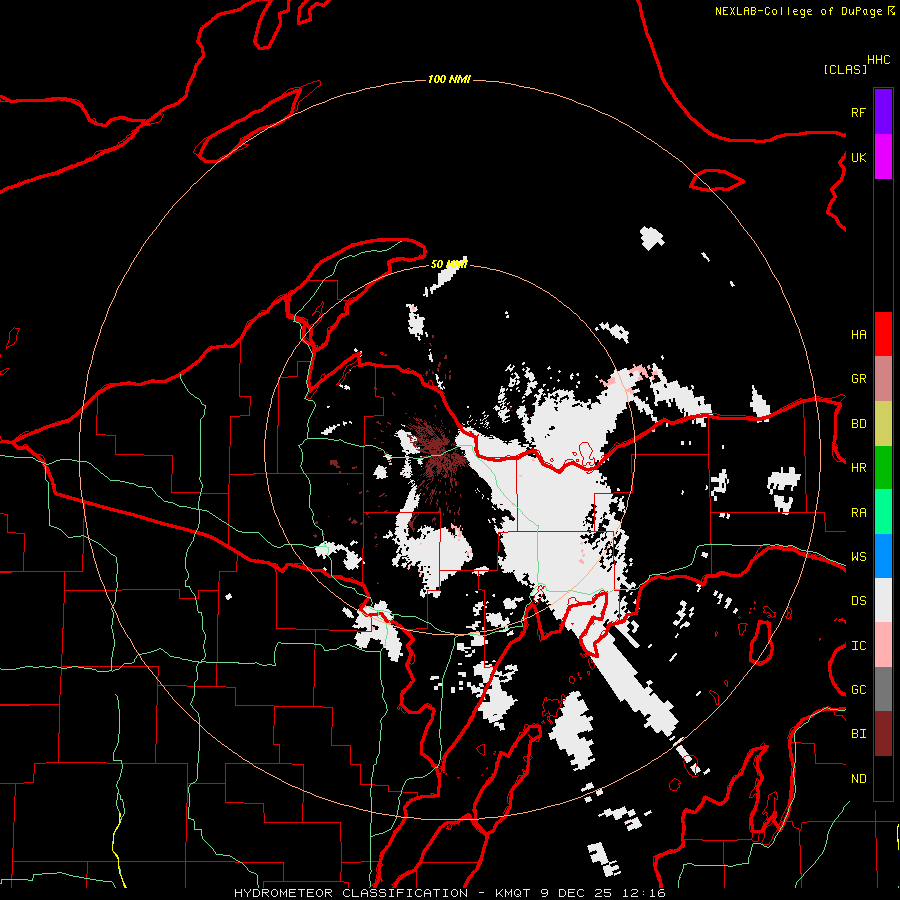Click the RF purple legend color swatch
Image resolution: width=900 pixels, height=900 pixels.
pyautogui.click(x=883, y=112)
